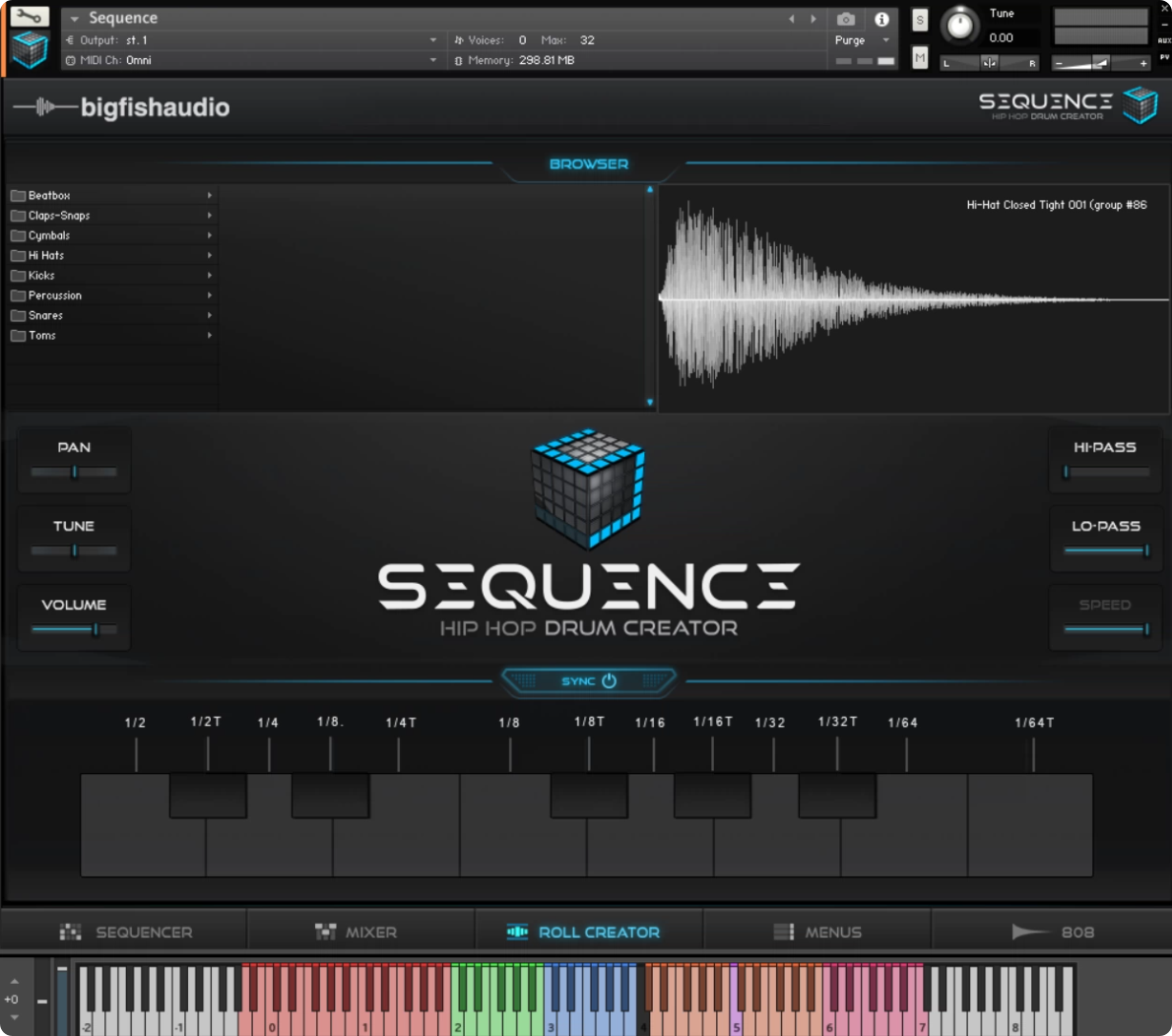The image size is (1172, 1036).
Task: Expand Hi Hats submenu arrow
Action: (x=209, y=256)
